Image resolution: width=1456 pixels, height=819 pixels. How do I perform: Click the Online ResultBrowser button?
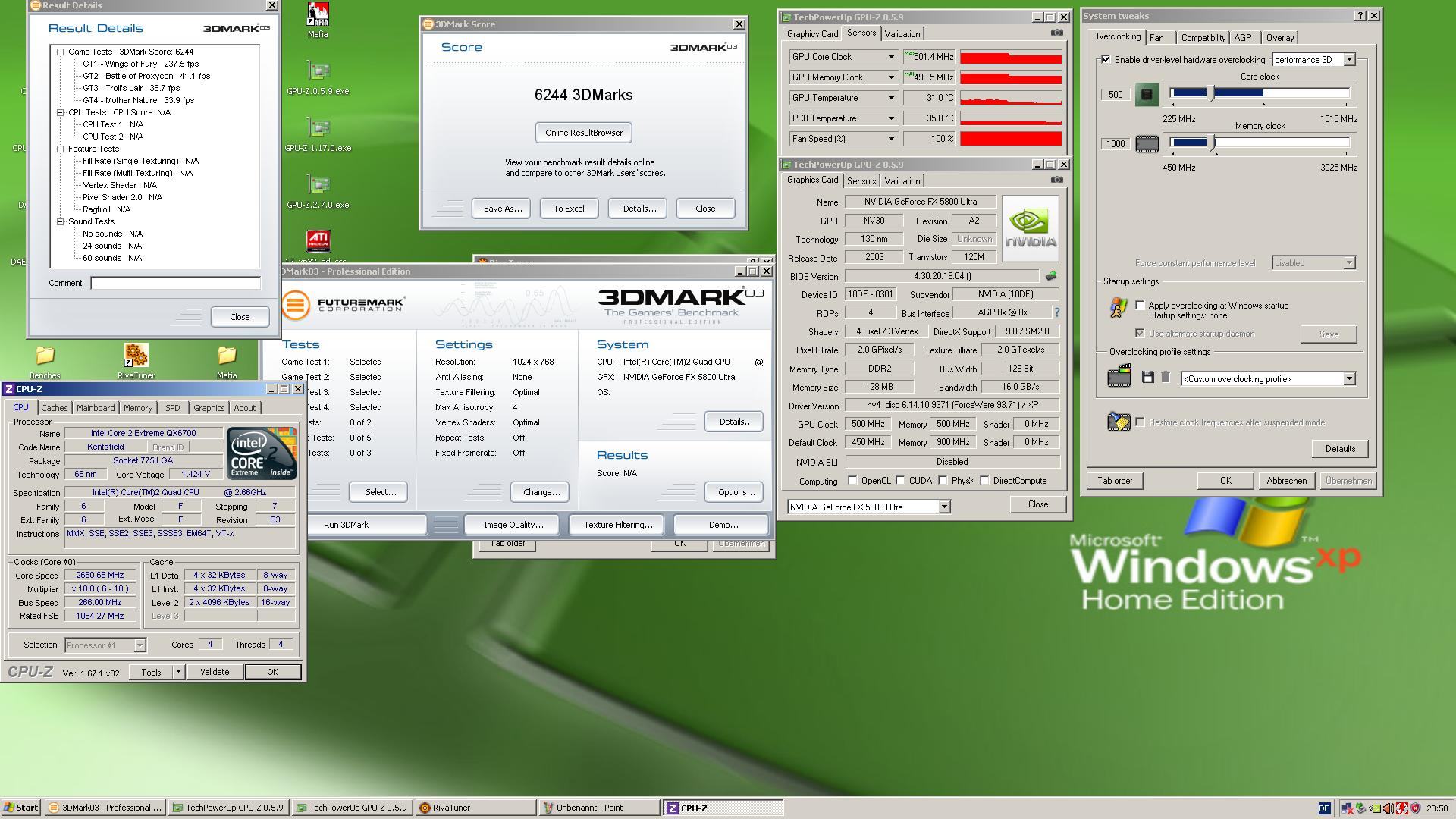coord(583,133)
